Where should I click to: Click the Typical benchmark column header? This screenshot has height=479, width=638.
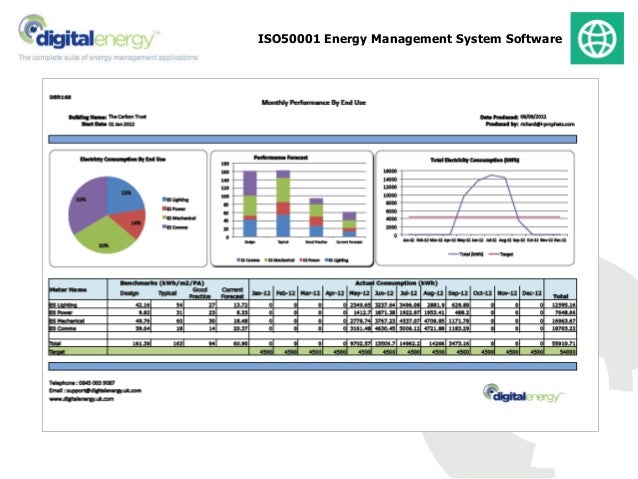point(167,293)
